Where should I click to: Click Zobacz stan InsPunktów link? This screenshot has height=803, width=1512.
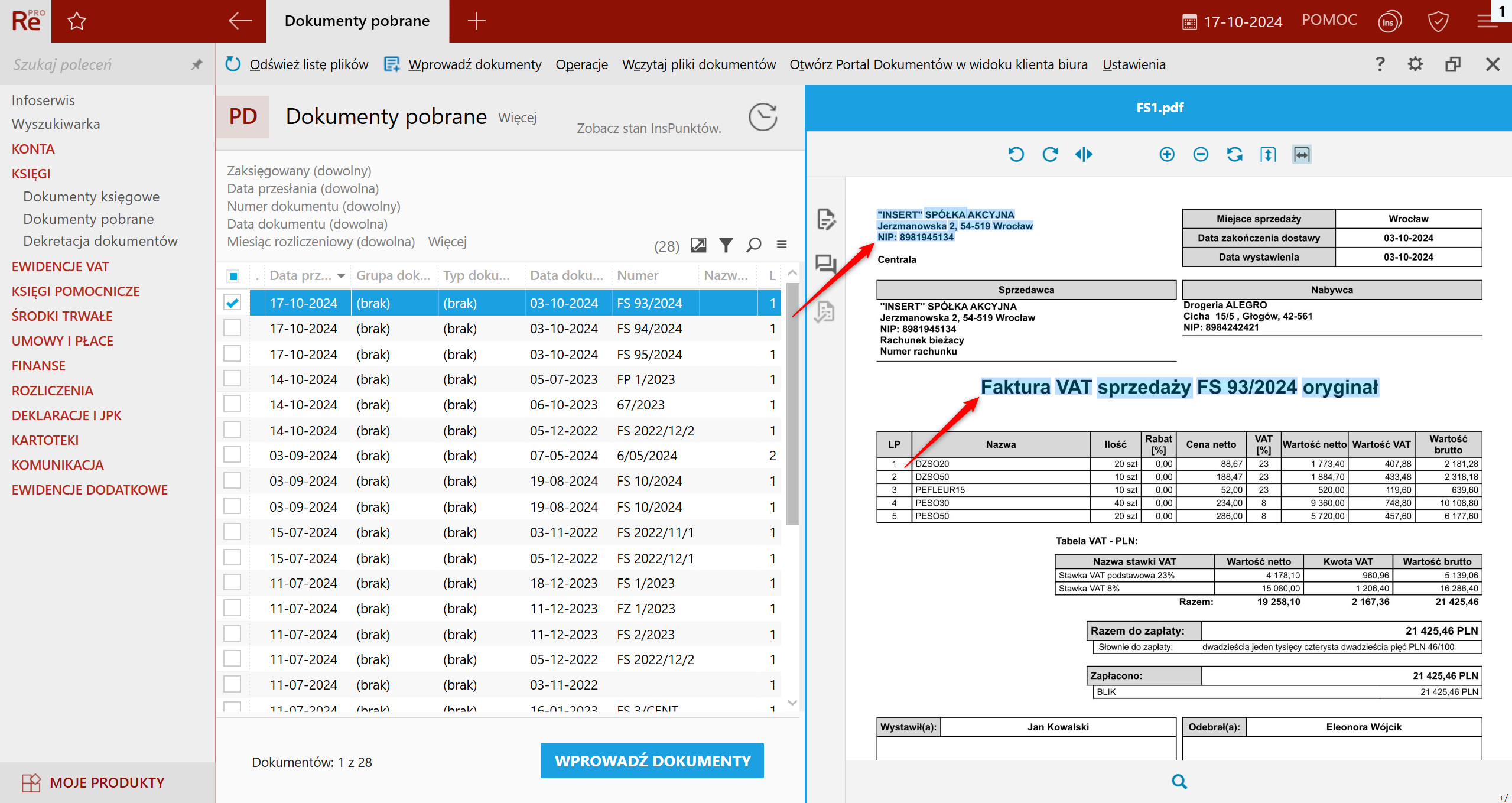tap(649, 128)
